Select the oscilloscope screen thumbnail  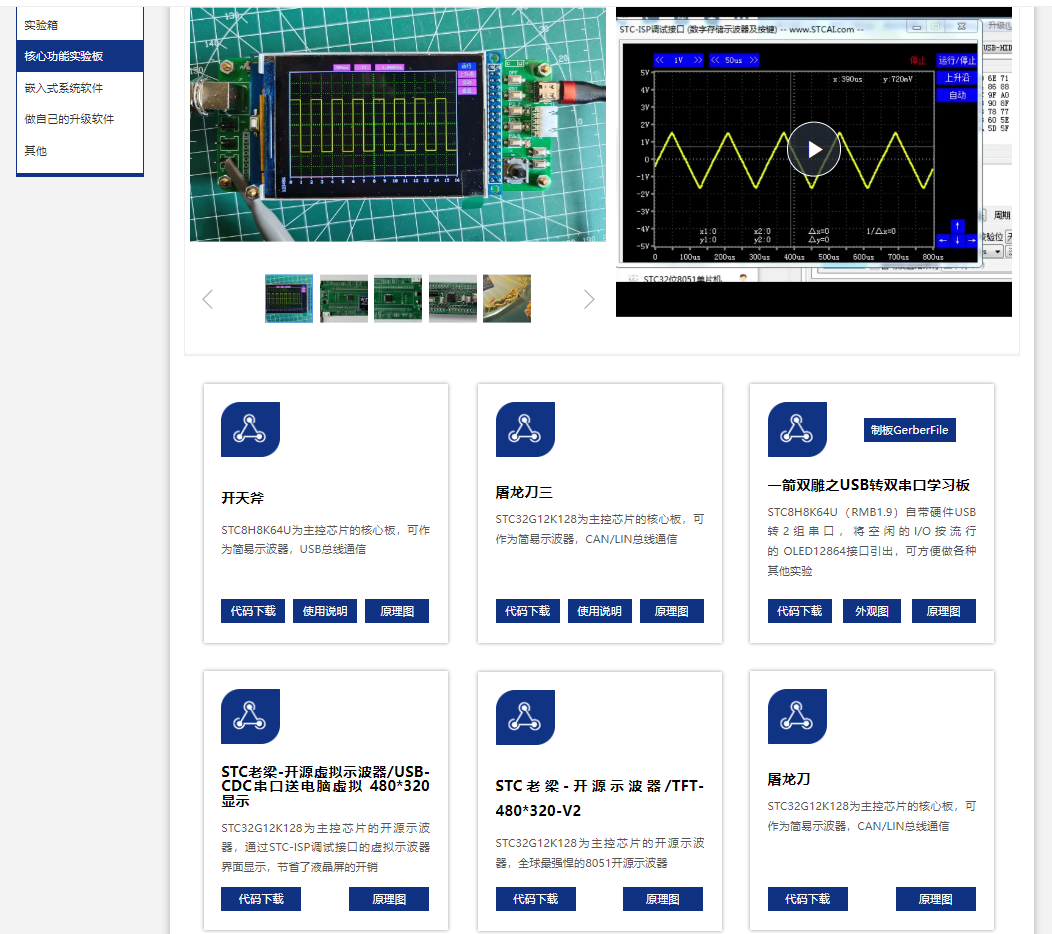pyautogui.click(x=288, y=299)
